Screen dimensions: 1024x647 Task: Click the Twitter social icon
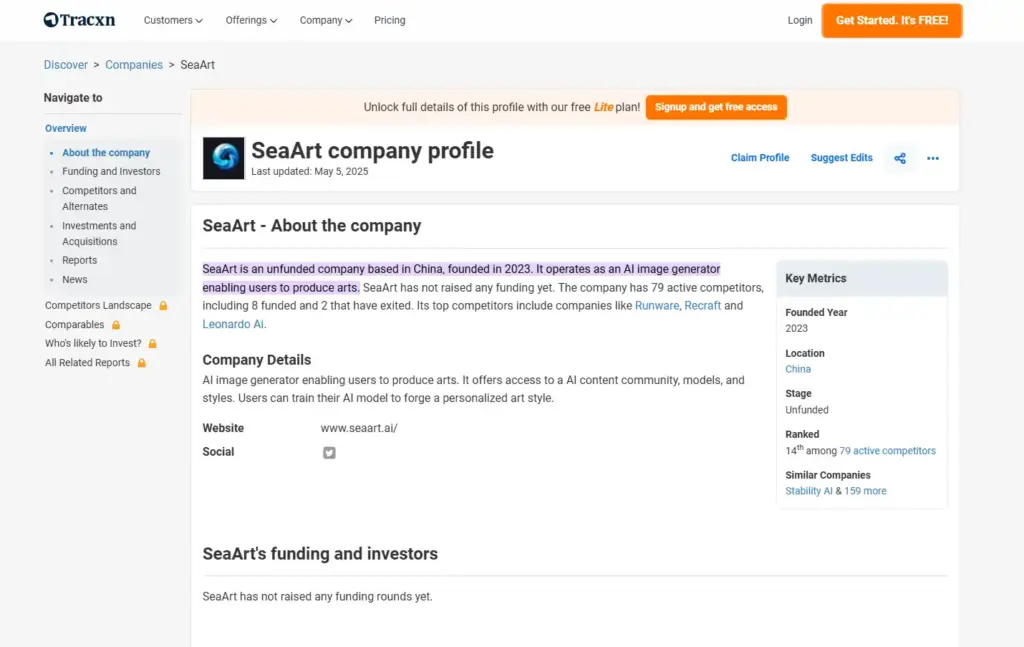[x=329, y=452]
